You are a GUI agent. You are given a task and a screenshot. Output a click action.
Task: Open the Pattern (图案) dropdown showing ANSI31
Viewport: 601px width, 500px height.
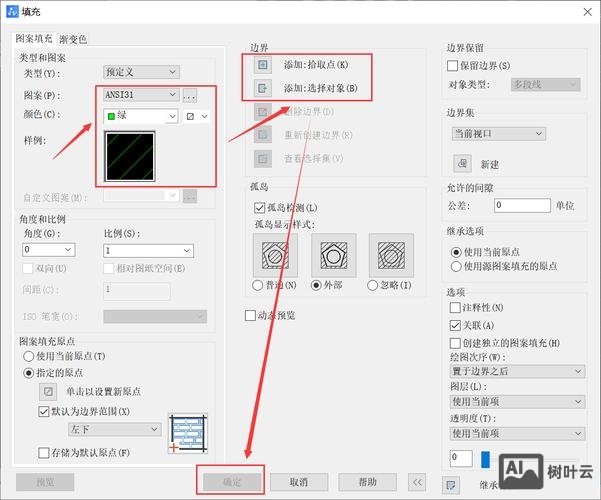[141, 95]
